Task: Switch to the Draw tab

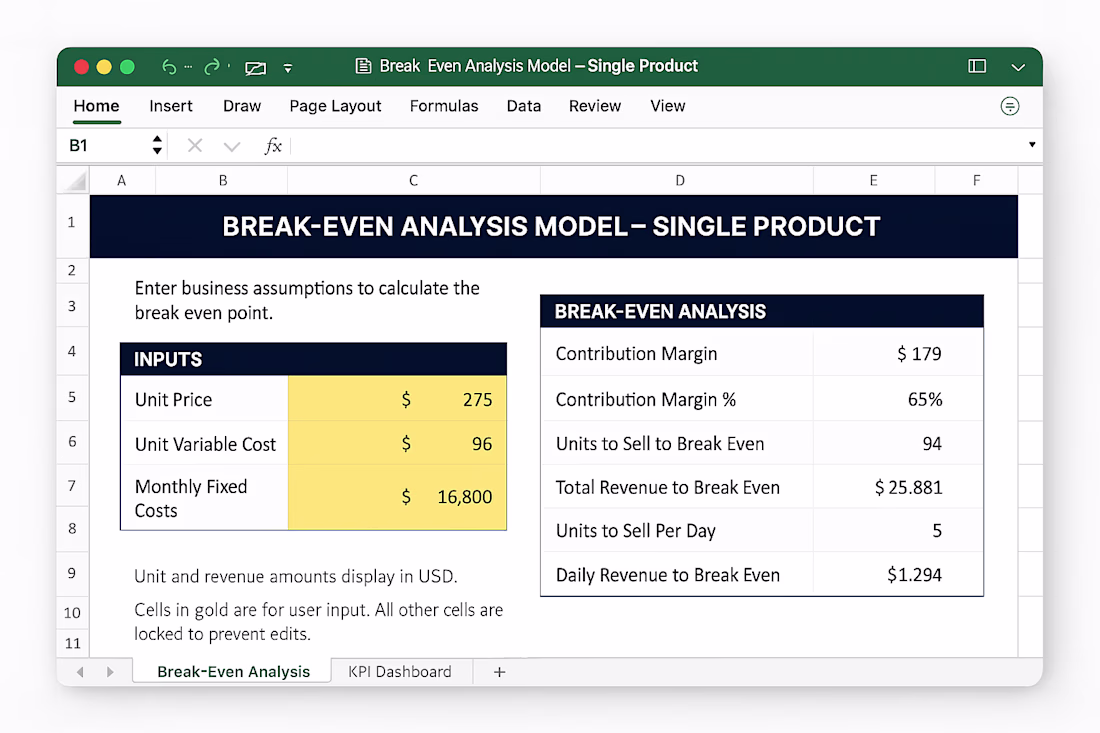Action: [x=242, y=106]
